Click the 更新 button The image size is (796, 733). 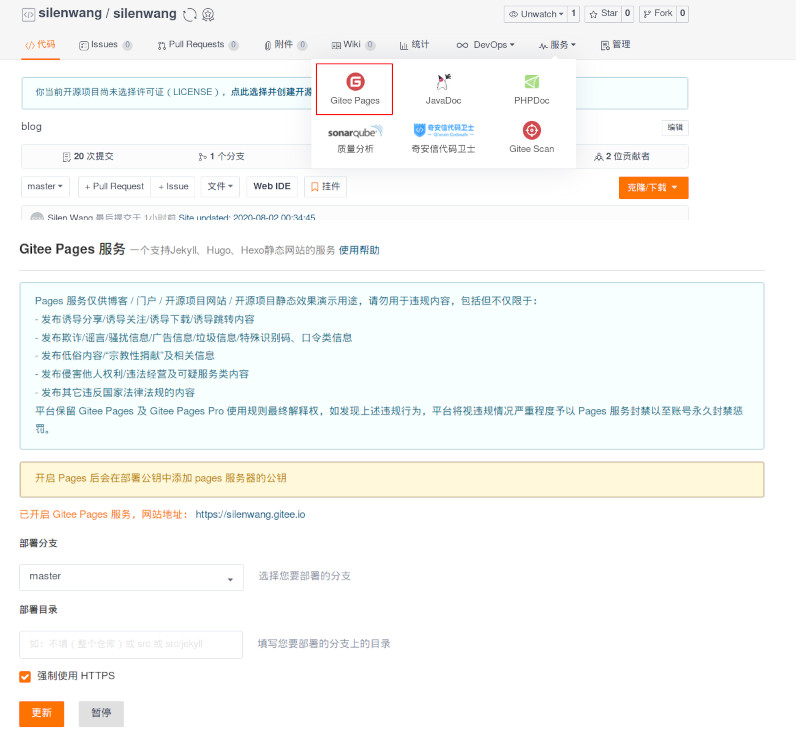coord(42,713)
